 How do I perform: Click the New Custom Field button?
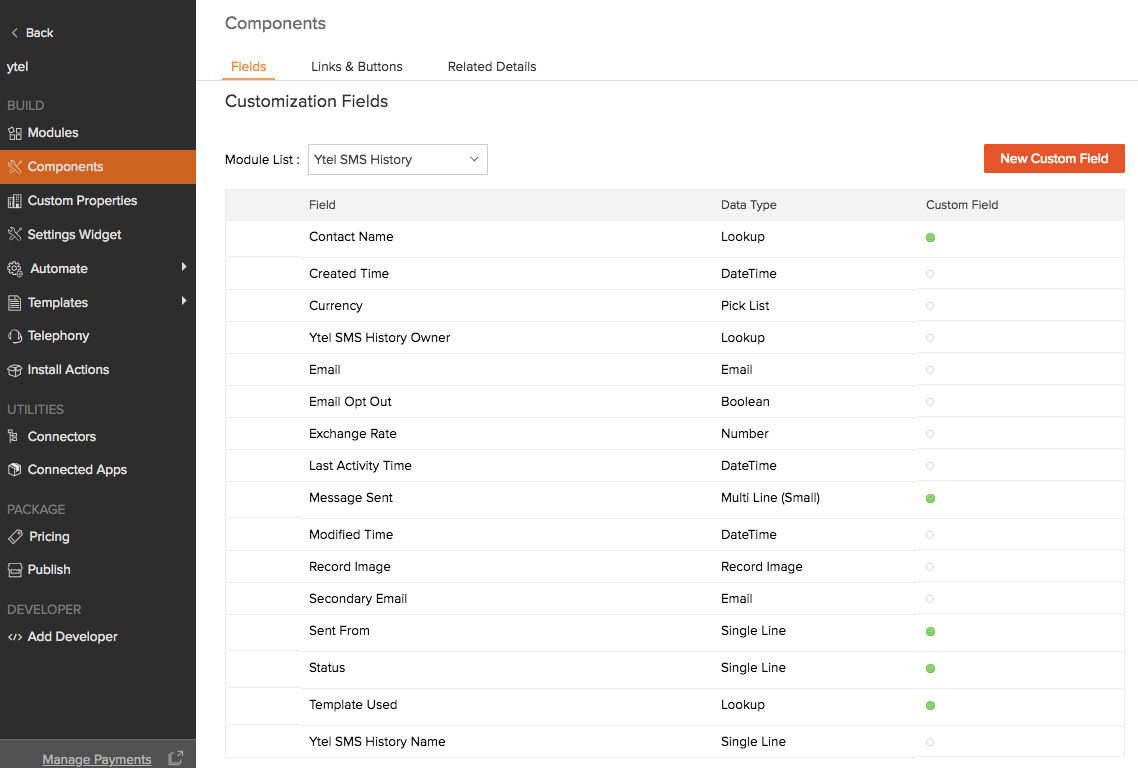click(x=1054, y=158)
